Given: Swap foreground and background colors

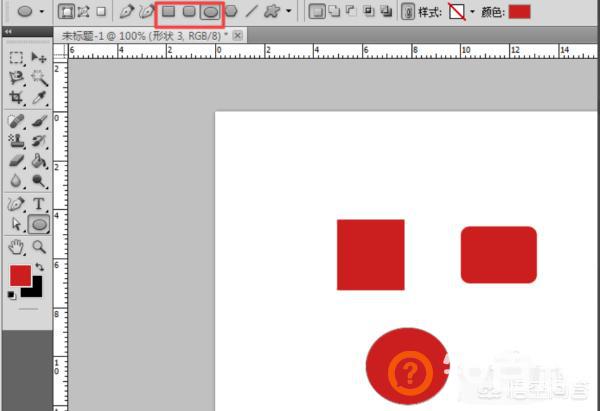Looking at the screenshot, I should click(39, 267).
